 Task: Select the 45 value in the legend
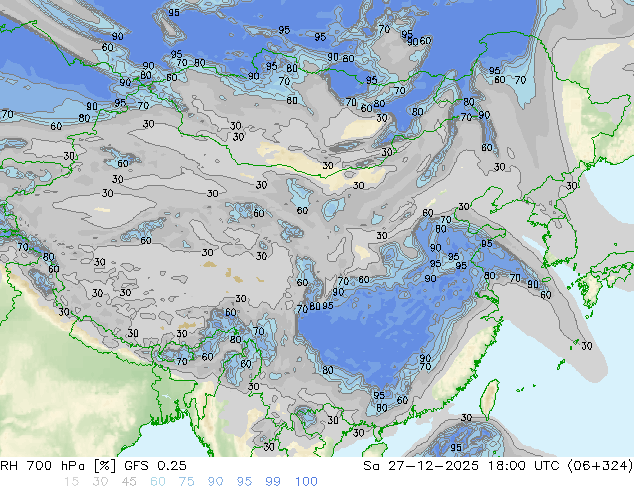click(x=129, y=482)
